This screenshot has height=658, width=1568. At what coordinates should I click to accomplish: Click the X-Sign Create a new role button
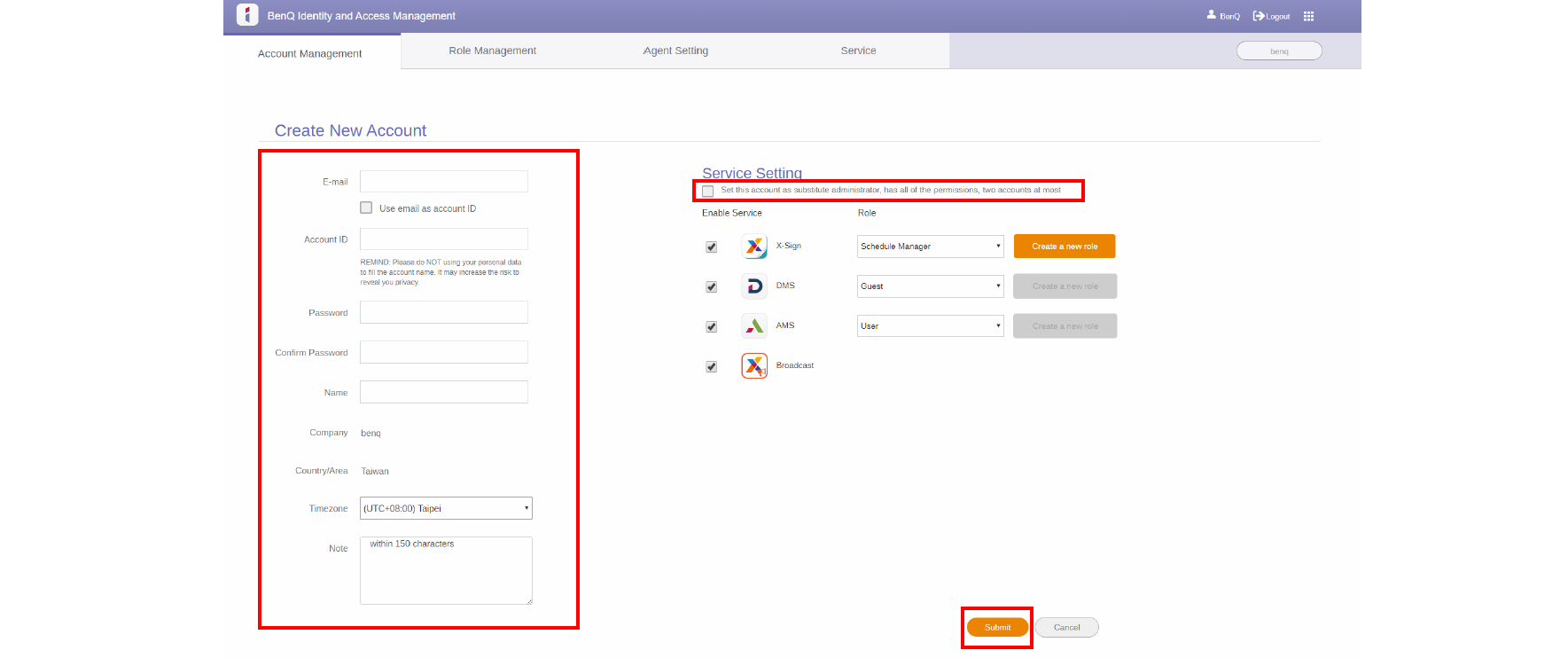click(1065, 247)
